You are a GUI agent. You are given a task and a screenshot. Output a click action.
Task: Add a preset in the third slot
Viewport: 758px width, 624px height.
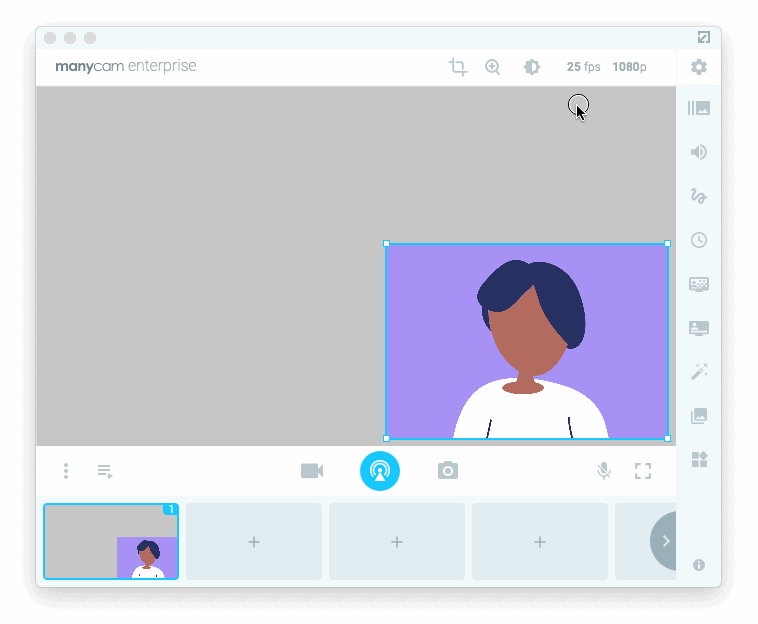[x=397, y=541]
